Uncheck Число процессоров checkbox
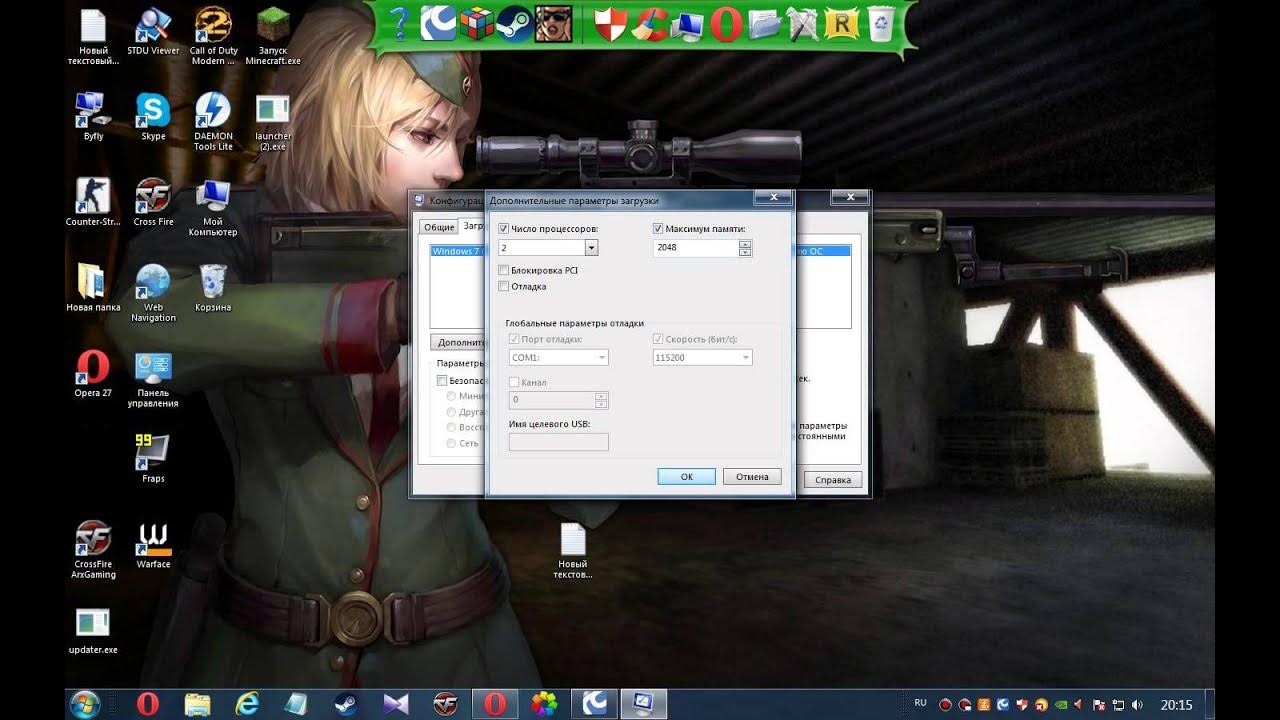This screenshot has width=1280, height=720. click(503, 229)
